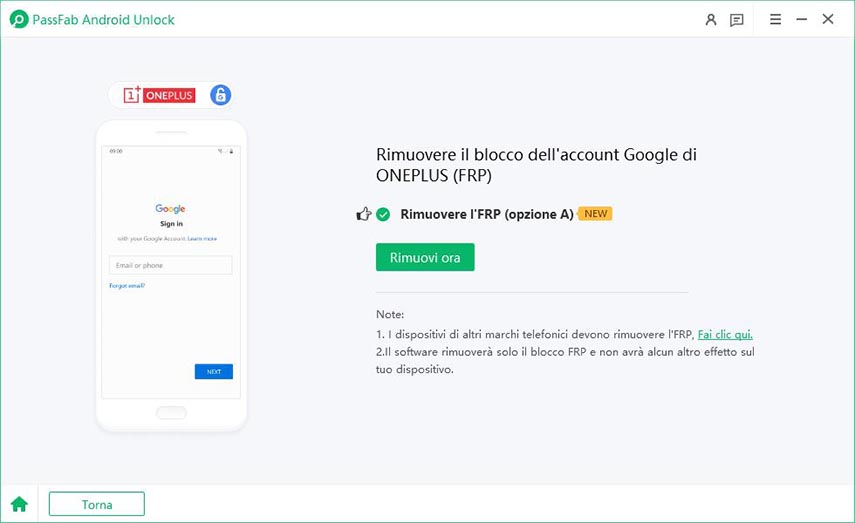This screenshot has height=523, width=855.
Task: Minimize the PassFab window
Action: [802, 19]
